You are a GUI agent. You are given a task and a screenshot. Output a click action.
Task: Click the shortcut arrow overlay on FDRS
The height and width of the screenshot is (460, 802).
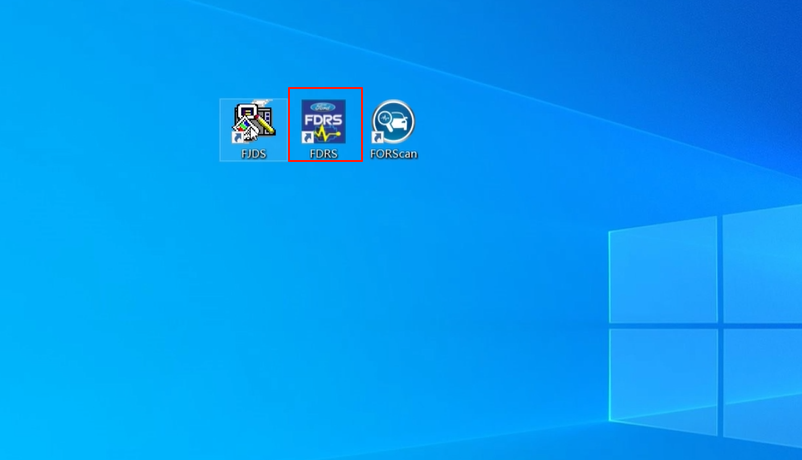click(x=309, y=138)
